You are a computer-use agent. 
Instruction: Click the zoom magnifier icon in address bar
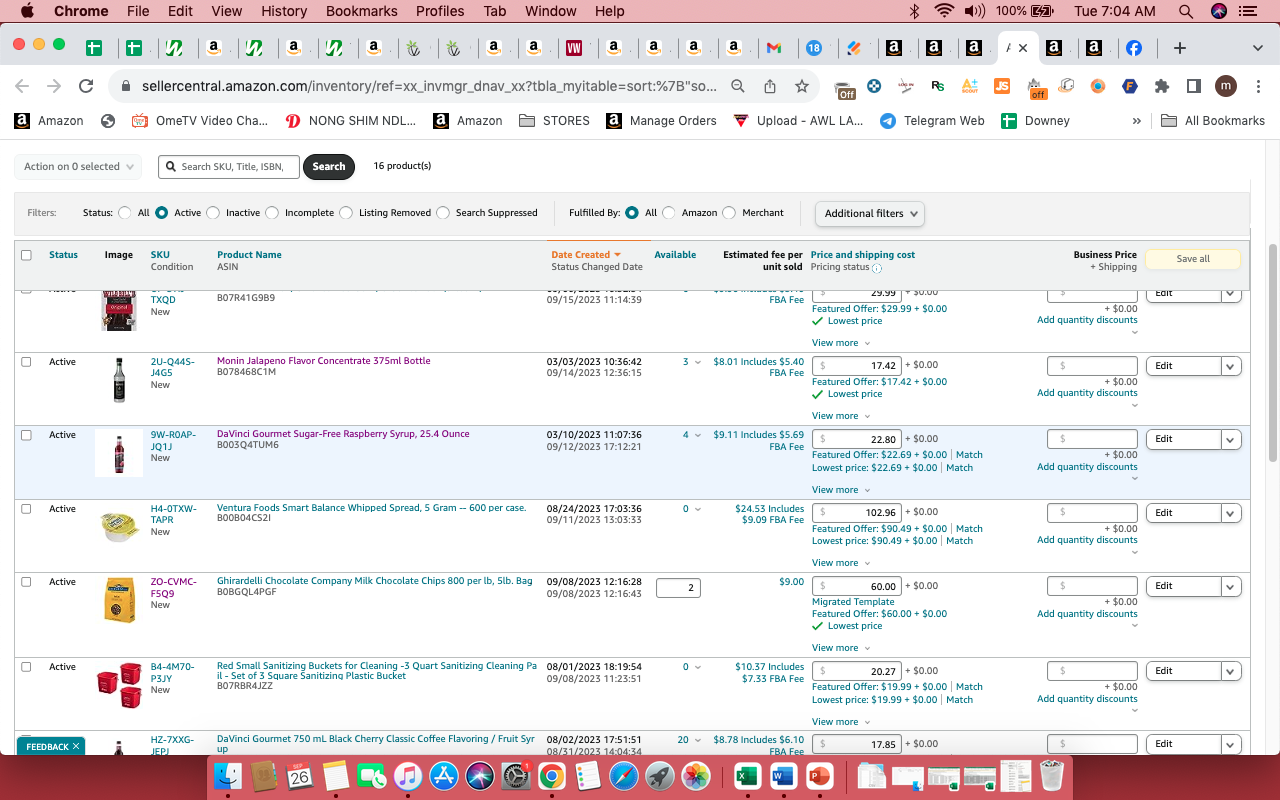[x=738, y=86]
